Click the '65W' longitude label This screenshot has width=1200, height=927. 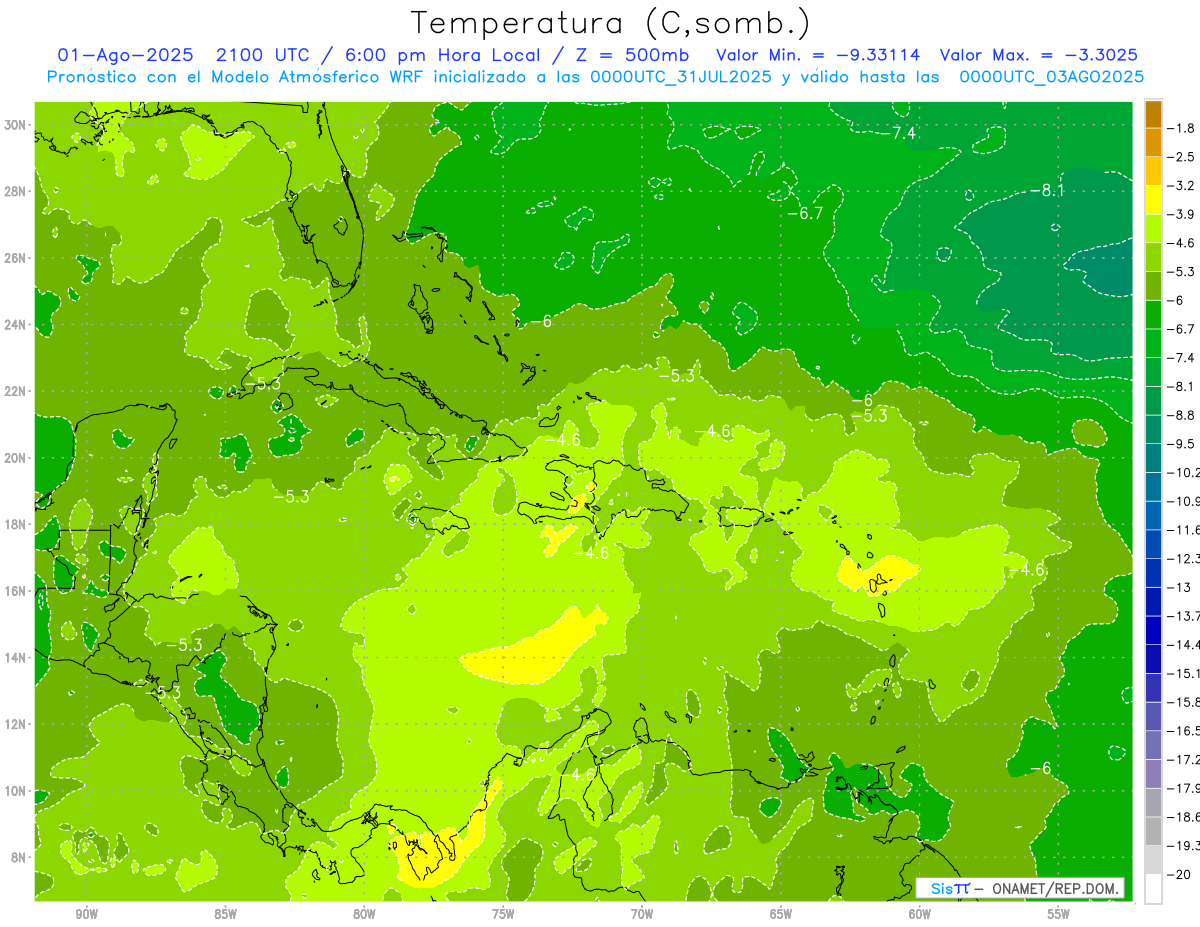781,914
